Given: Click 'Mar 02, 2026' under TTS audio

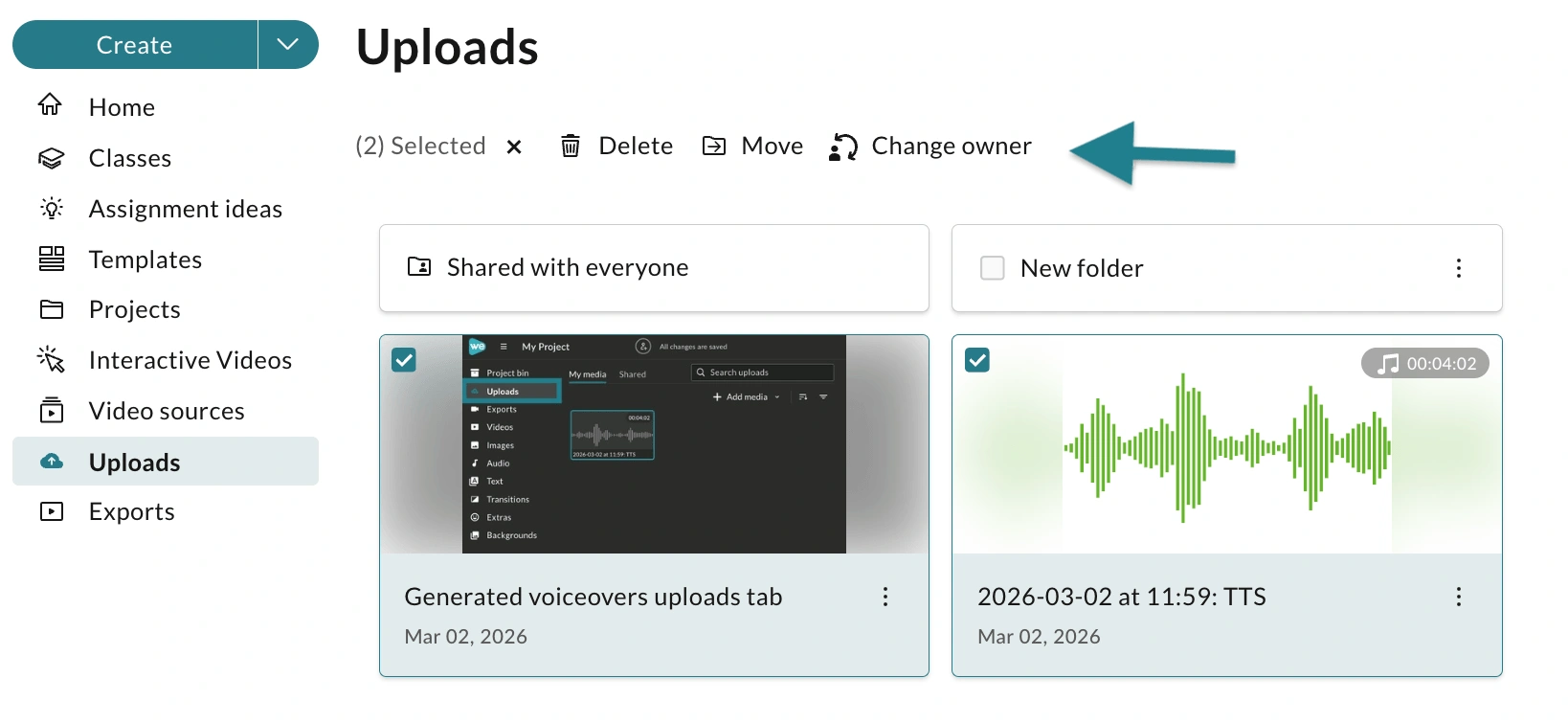Looking at the screenshot, I should 1039,637.
